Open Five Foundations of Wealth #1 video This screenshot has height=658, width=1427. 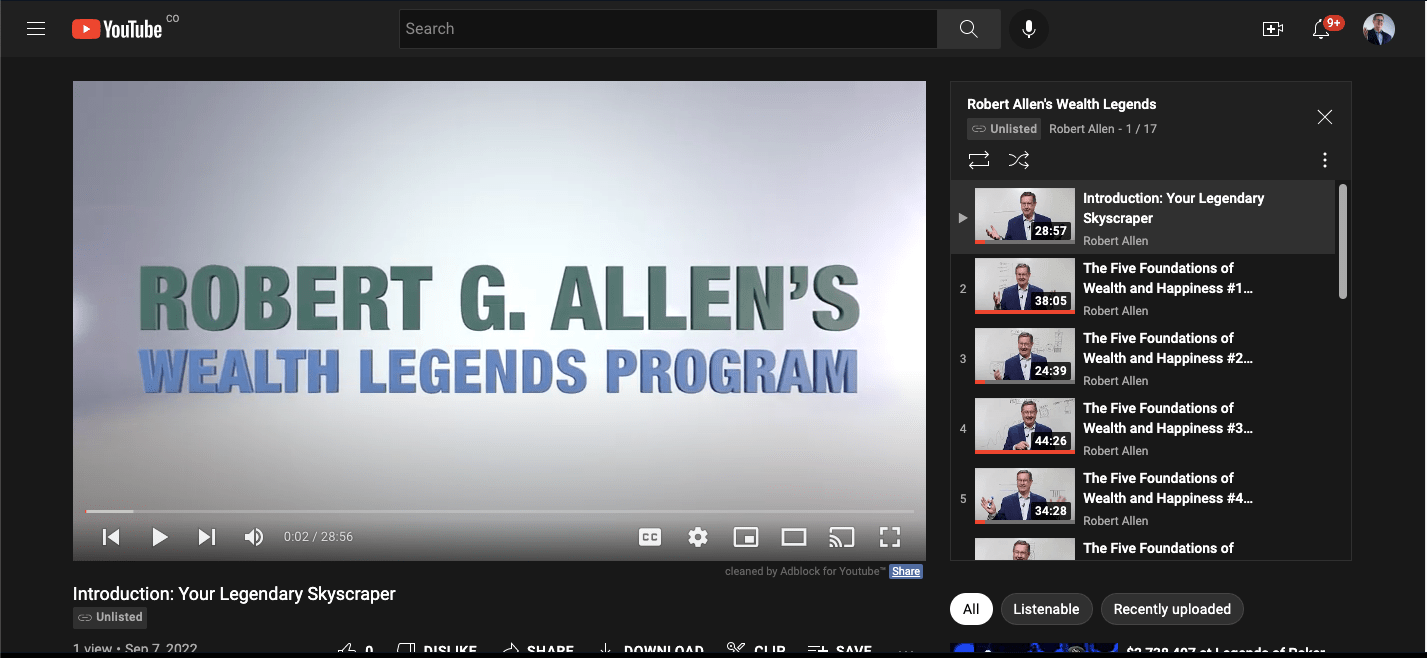tap(1143, 288)
